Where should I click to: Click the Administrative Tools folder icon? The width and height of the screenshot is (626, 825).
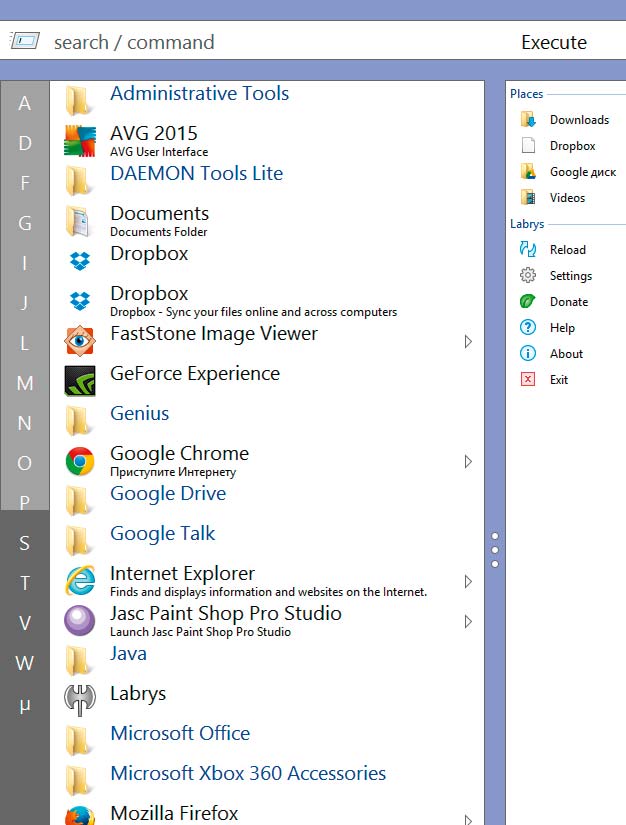coord(79,100)
